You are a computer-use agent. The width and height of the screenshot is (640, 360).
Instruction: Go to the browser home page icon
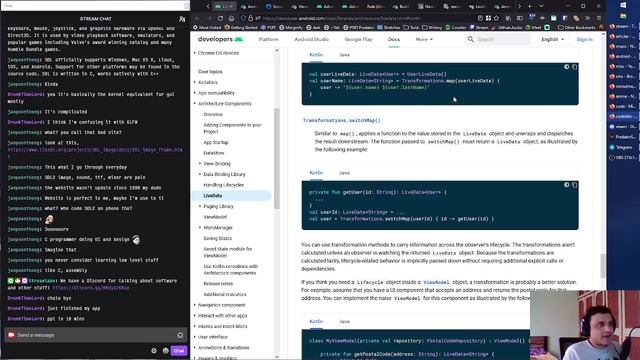[x=231, y=18]
